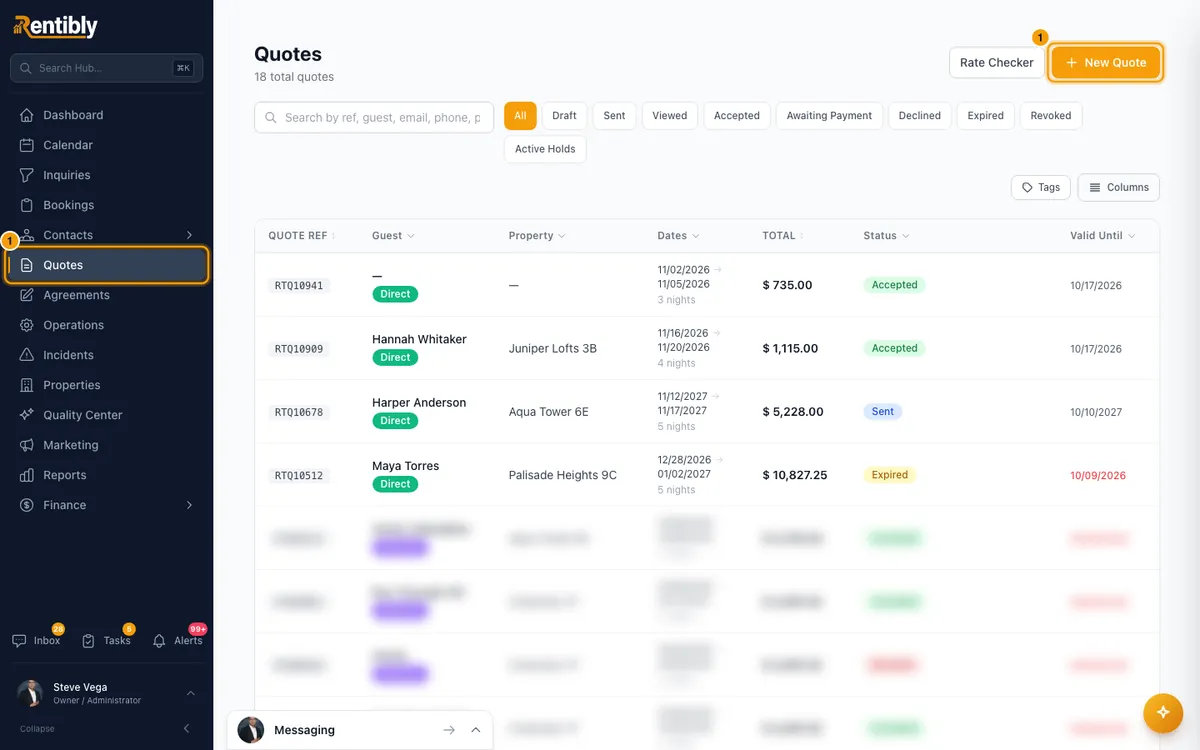Open quote RTQ10678
This screenshot has width=1200, height=750.
point(299,412)
